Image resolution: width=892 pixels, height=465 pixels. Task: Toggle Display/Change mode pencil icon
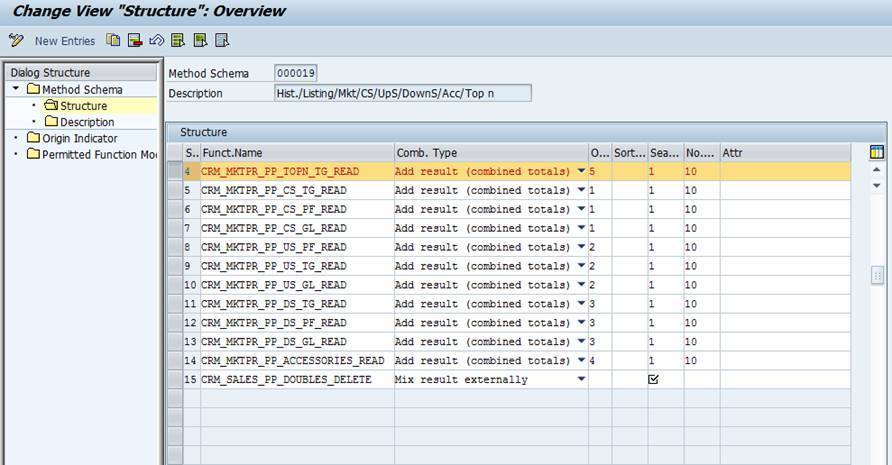(16, 40)
